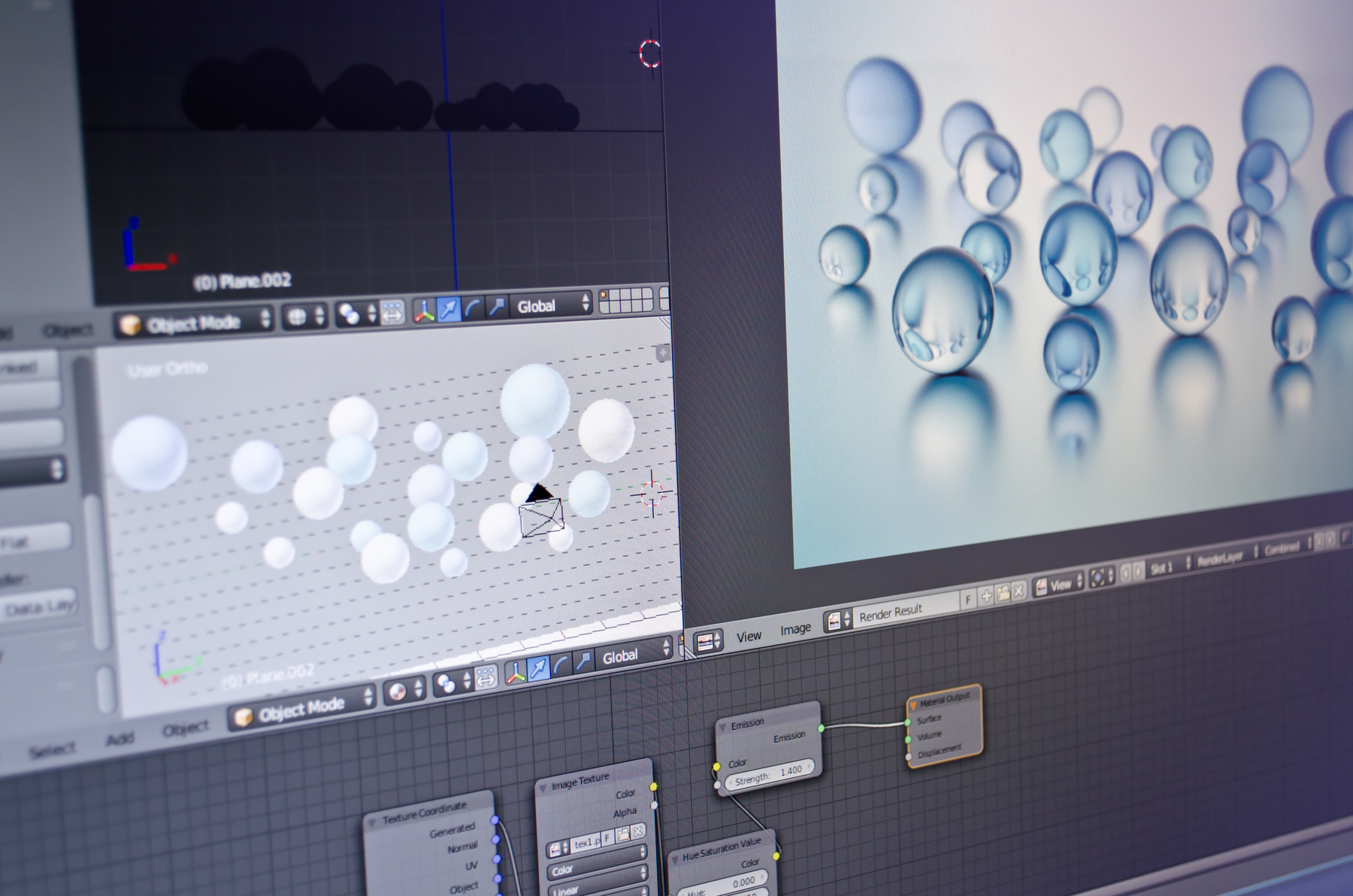Viewport: 1353px width, 896px height.
Task: Open the Add menu in the lower 3D viewport header
Action: click(x=120, y=740)
